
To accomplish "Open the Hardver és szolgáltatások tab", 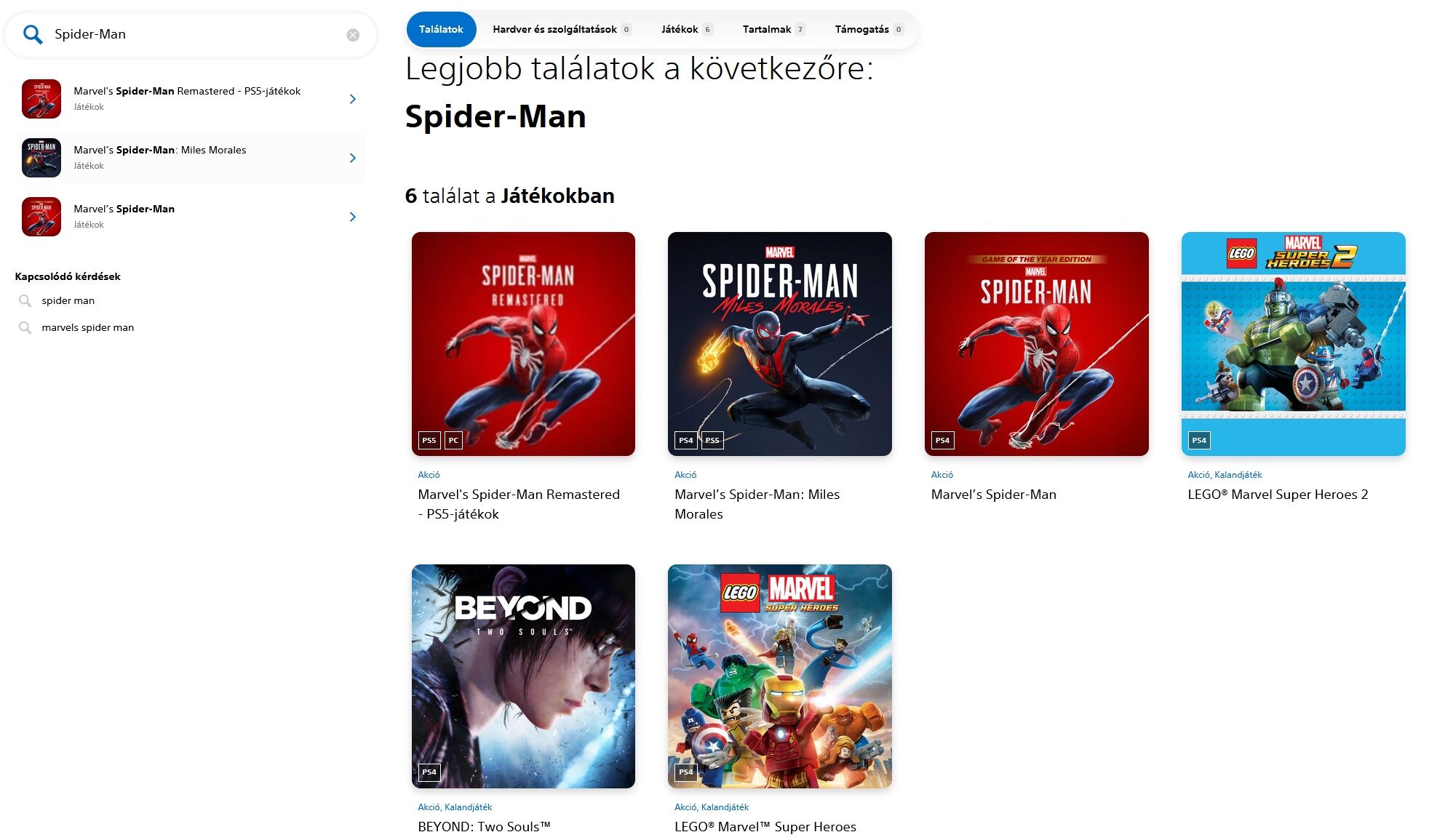I will [562, 29].
